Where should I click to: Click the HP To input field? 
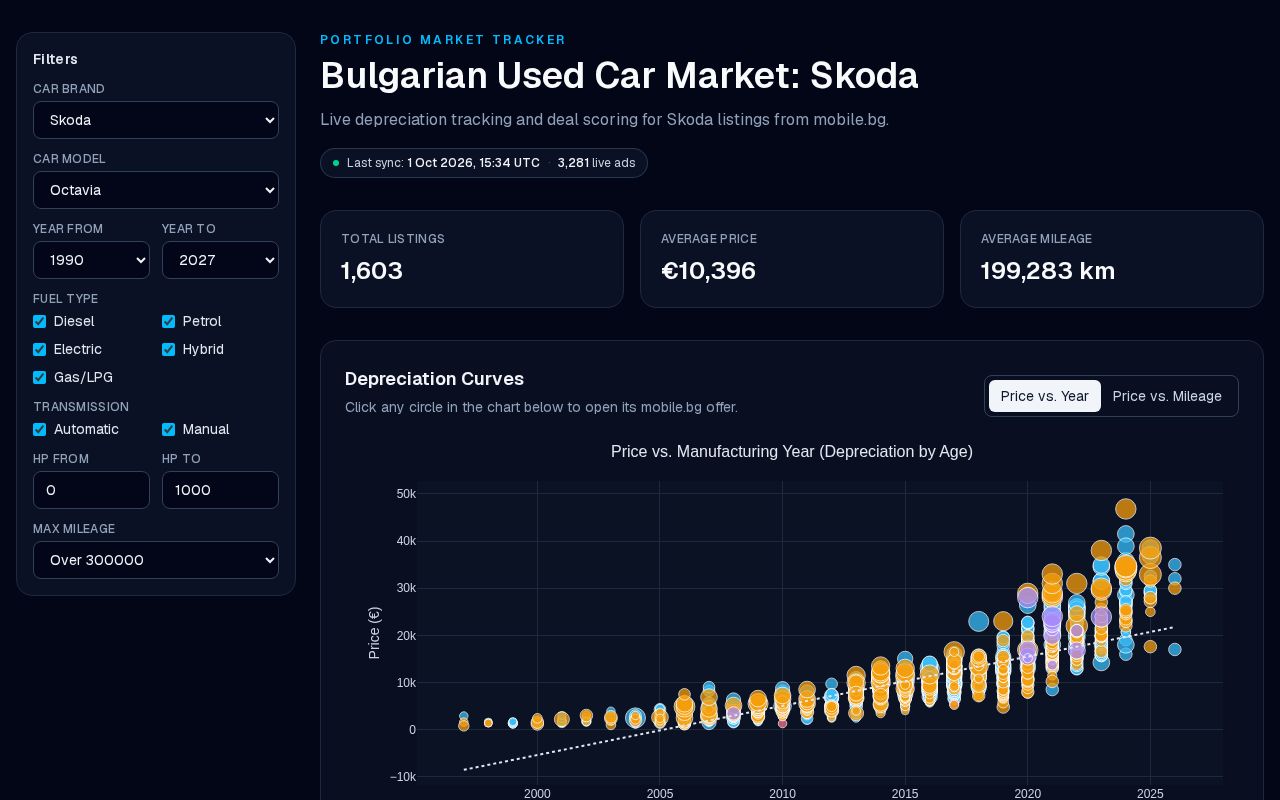click(x=220, y=490)
